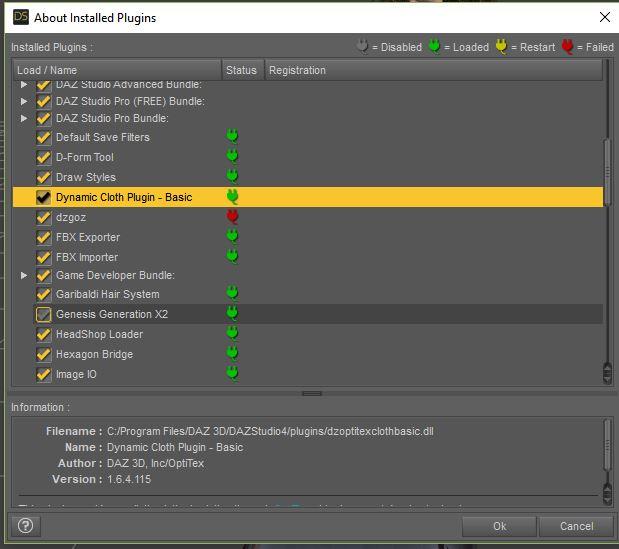This screenshot has height=549, width=619.
Task: Toggle D-Form Tool checkbox
Action: (x=43, y=157)
